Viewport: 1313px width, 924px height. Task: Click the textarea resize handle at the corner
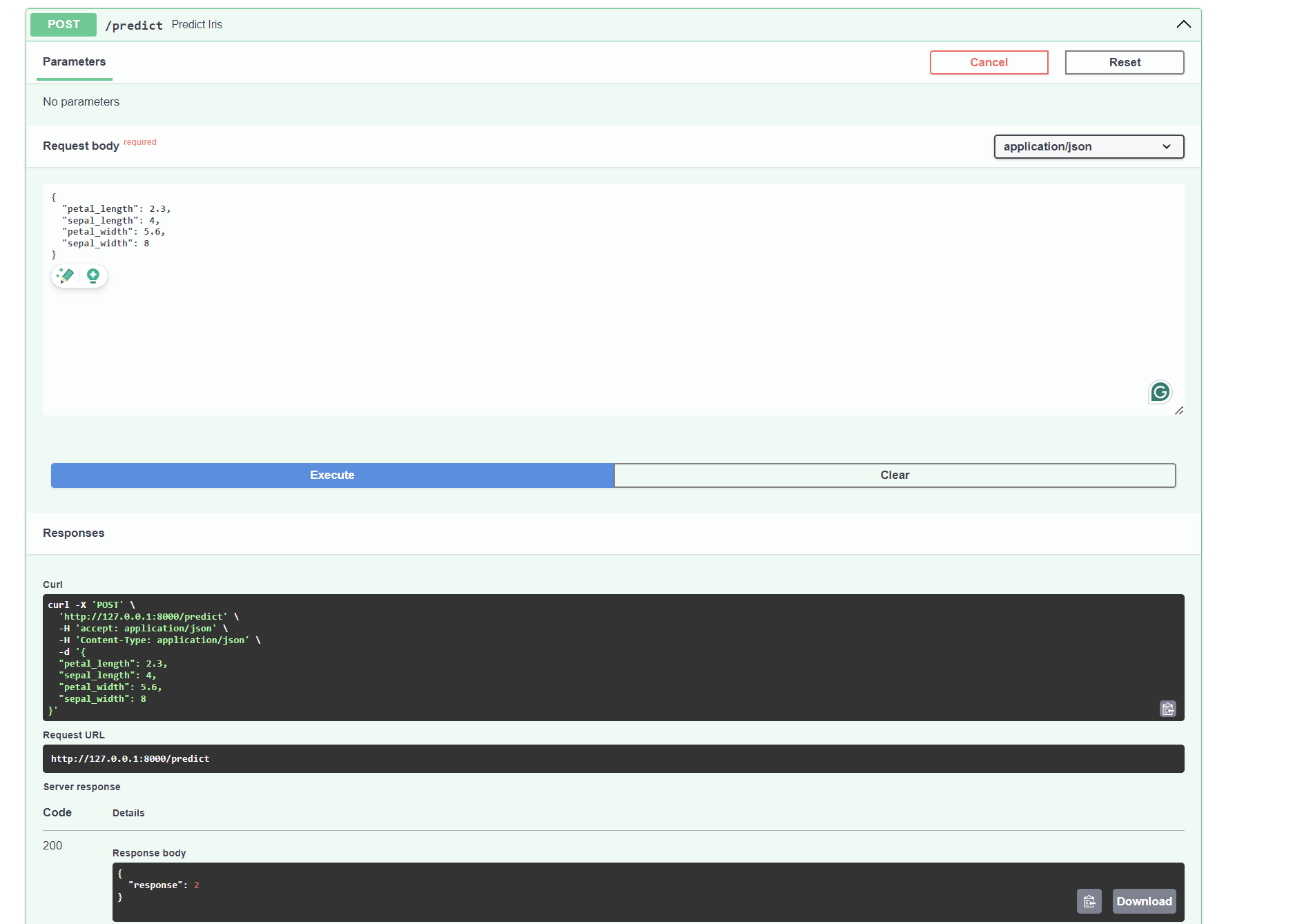[1179, 411]
